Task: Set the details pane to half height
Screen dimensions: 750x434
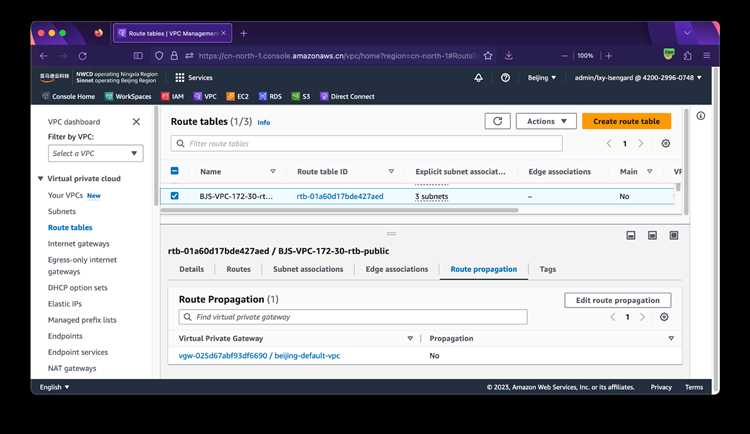Action: tap(652, 235)
